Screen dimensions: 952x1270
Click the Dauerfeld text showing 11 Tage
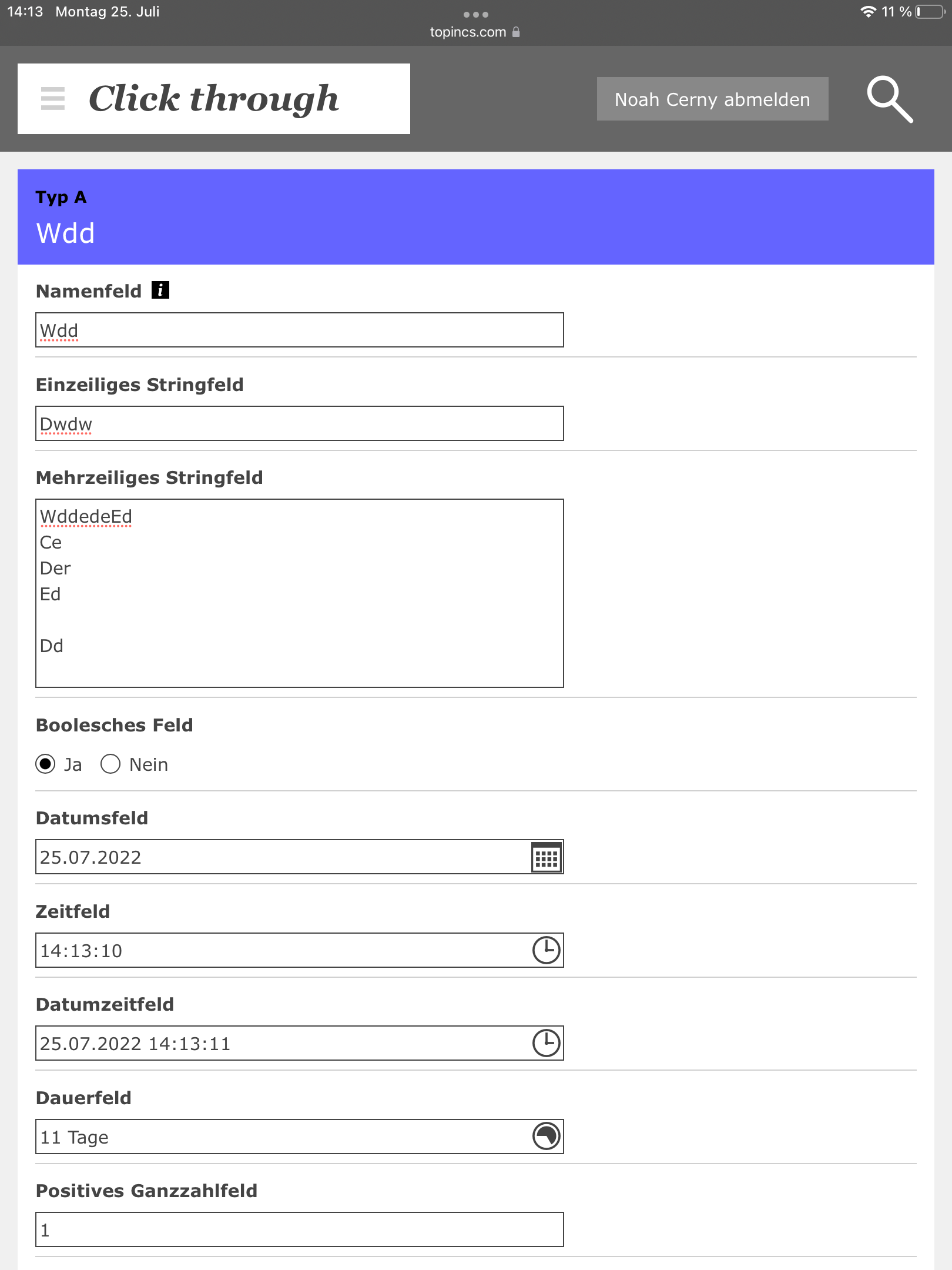(282, 1137)
